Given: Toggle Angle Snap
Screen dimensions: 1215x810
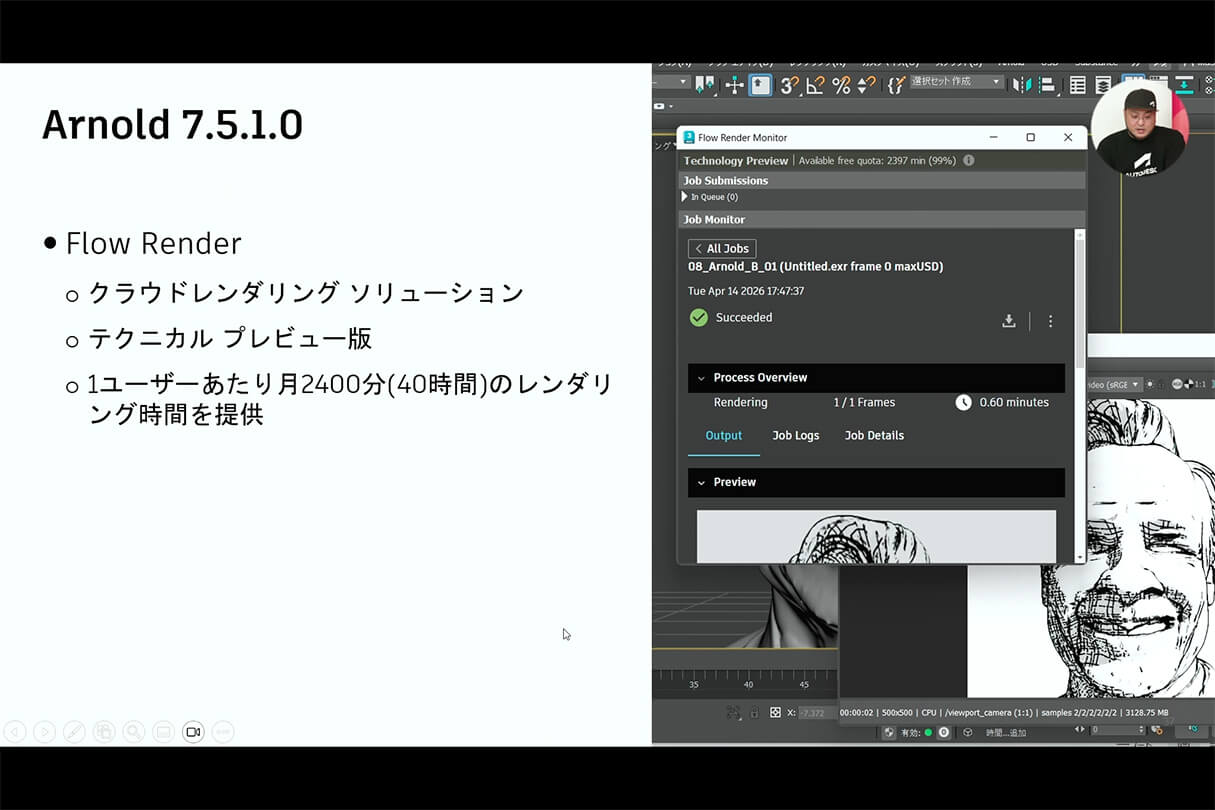Looking at the screenshot, I should point(815,85).
